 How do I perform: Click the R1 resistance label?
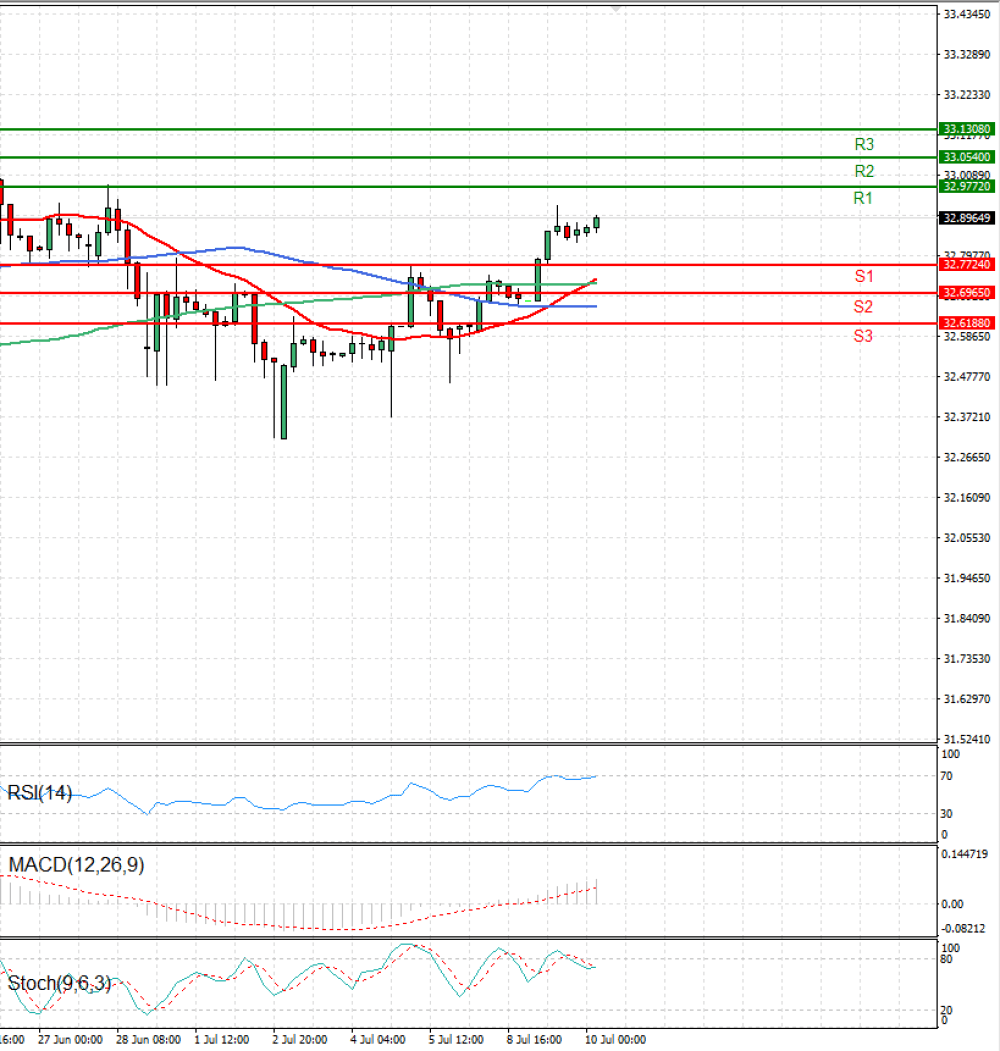(x=863, y=198)
